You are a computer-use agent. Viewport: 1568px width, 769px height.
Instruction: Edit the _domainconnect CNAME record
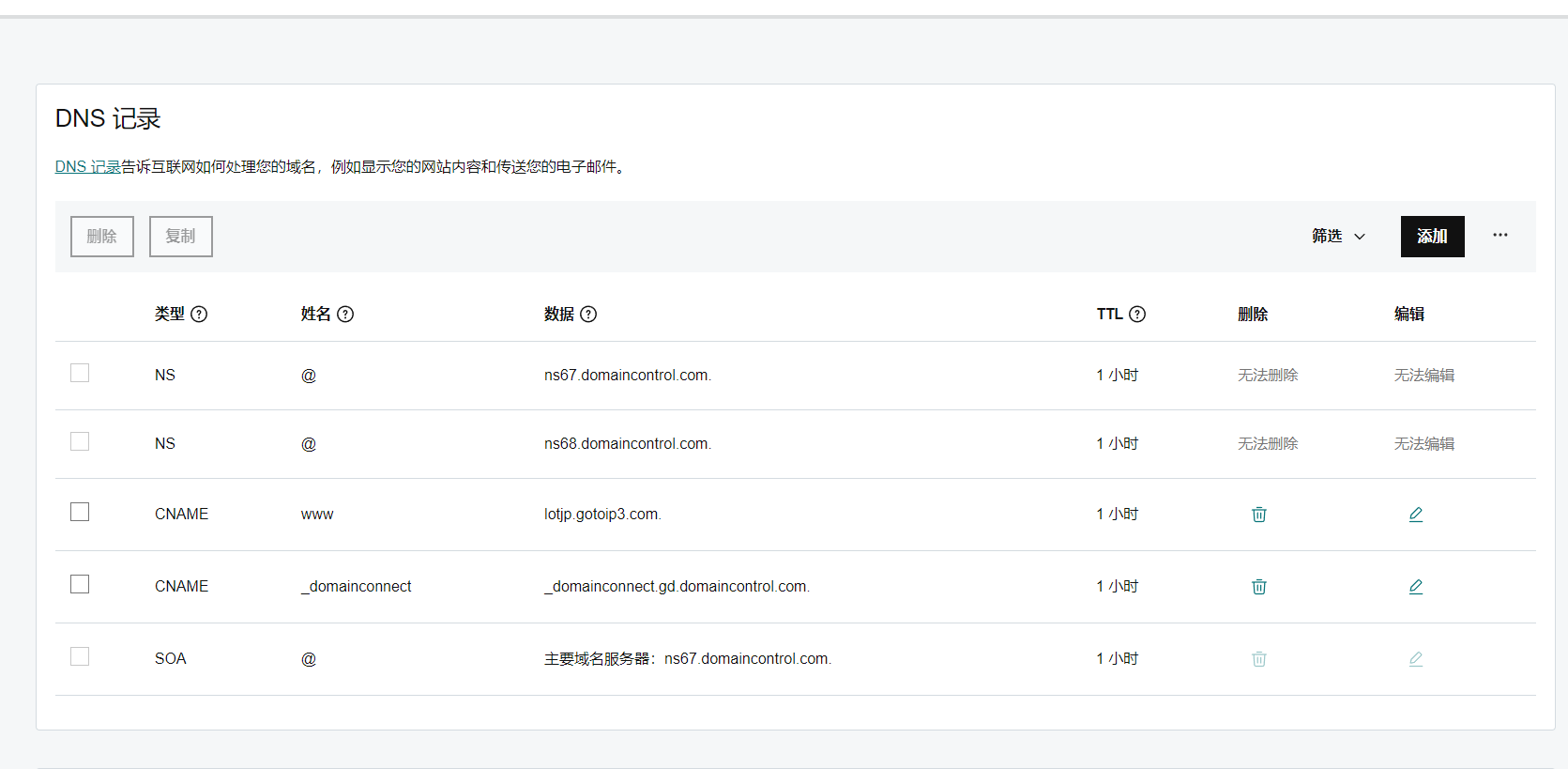tap(1415, 587)
